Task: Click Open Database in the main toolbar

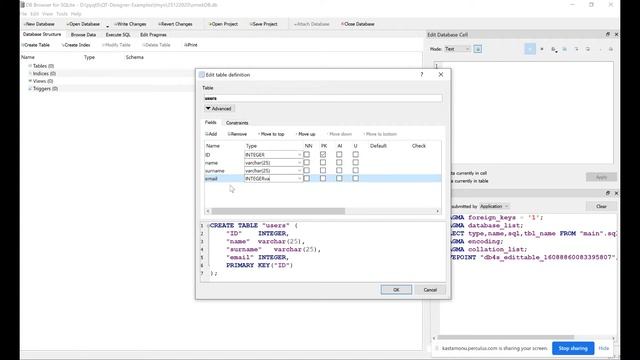Action: tap(83, 24)
